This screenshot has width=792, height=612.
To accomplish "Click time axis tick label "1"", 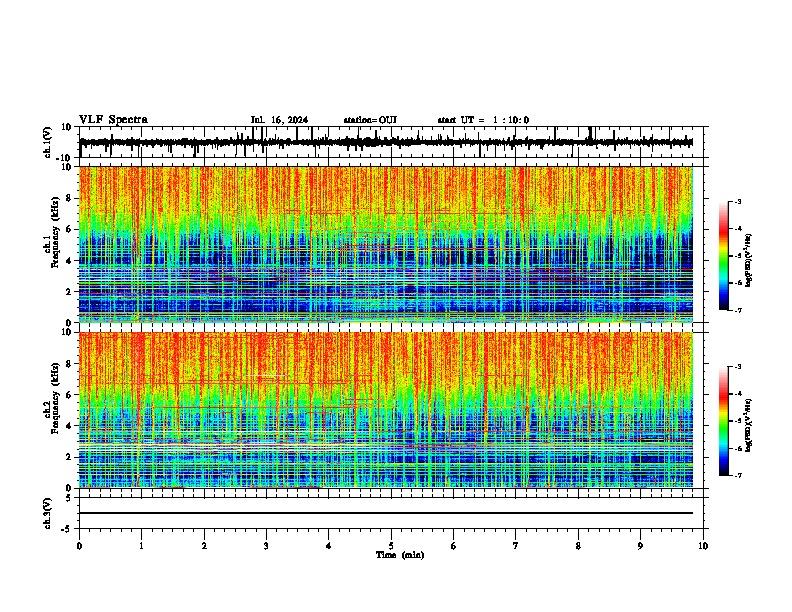I will pos(141,546).
